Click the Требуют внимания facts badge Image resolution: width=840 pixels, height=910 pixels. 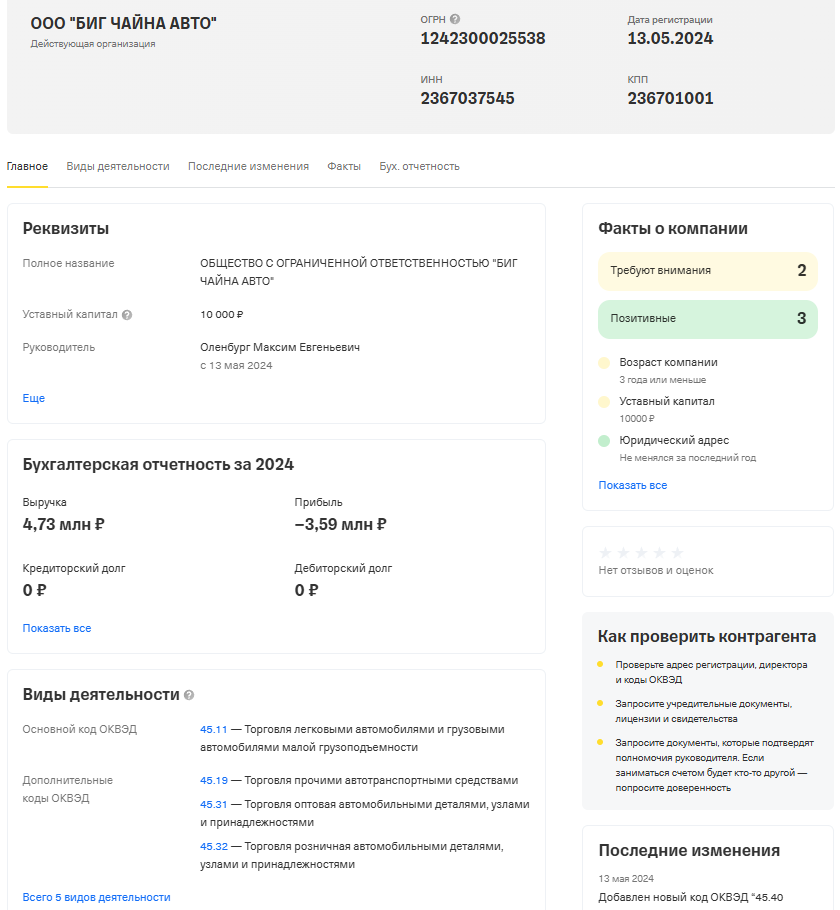(708, 271)
